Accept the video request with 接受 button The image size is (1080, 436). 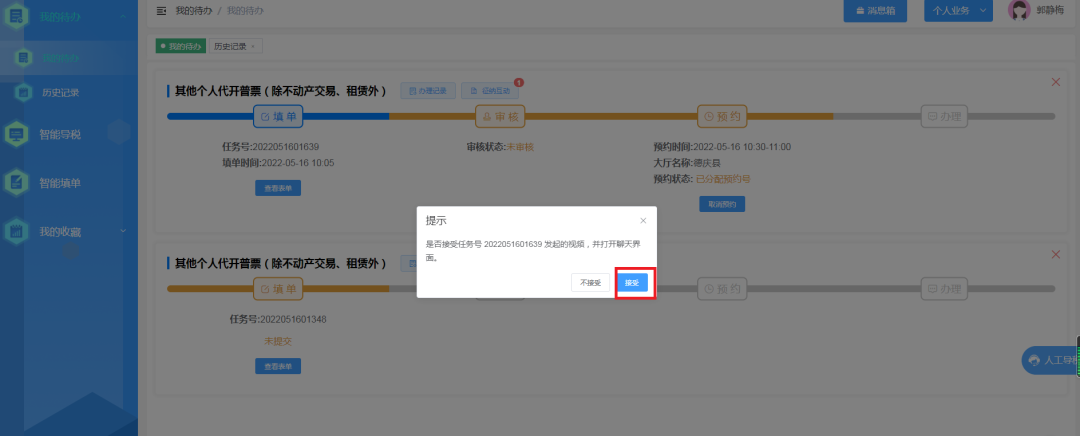pyautogui.click(x=632, y=283)
